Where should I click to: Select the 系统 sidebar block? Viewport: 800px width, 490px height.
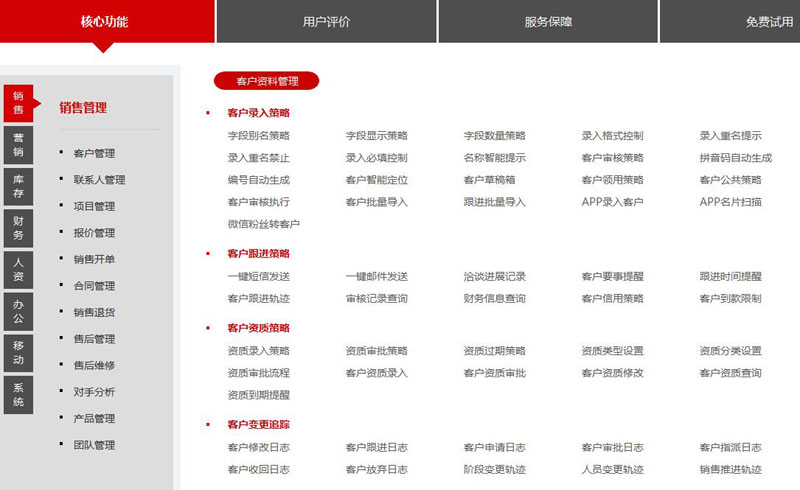18,394
